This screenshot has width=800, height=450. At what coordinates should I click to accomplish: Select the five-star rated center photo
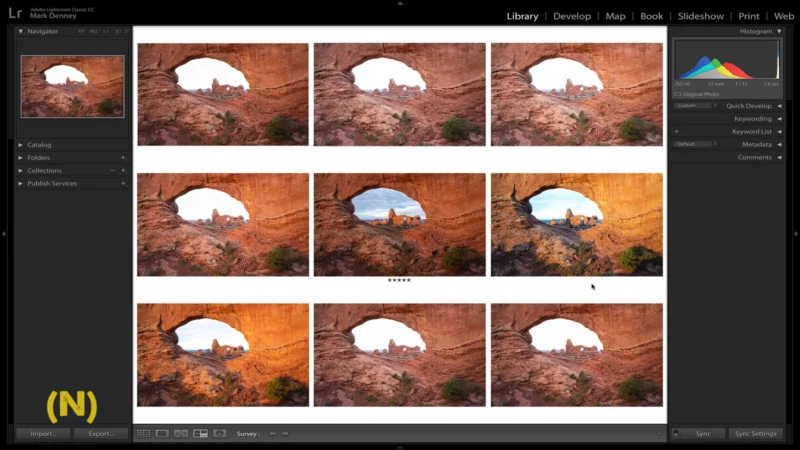click(x=399, y=224)
